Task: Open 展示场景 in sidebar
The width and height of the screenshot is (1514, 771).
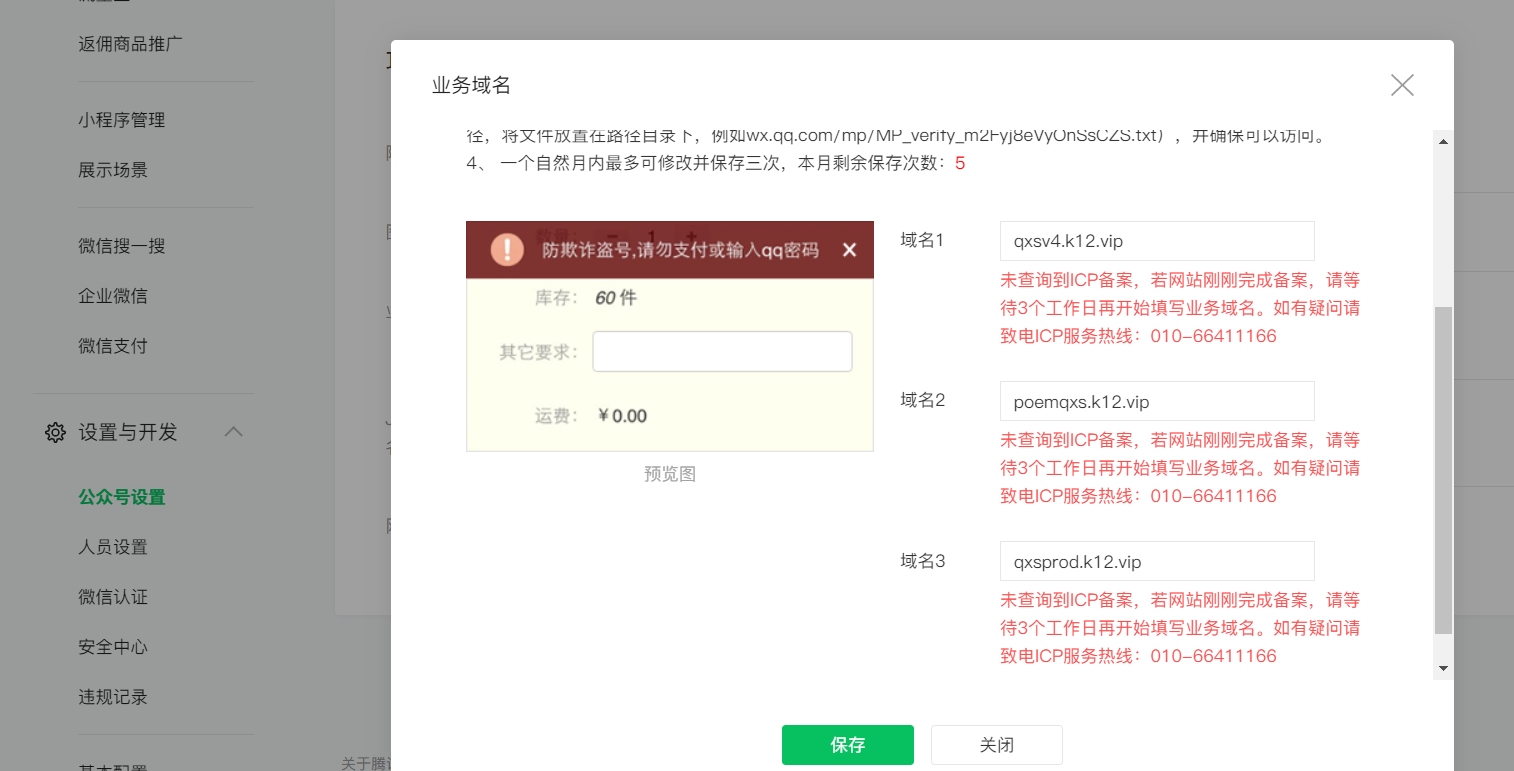Action: click(113, 170)
